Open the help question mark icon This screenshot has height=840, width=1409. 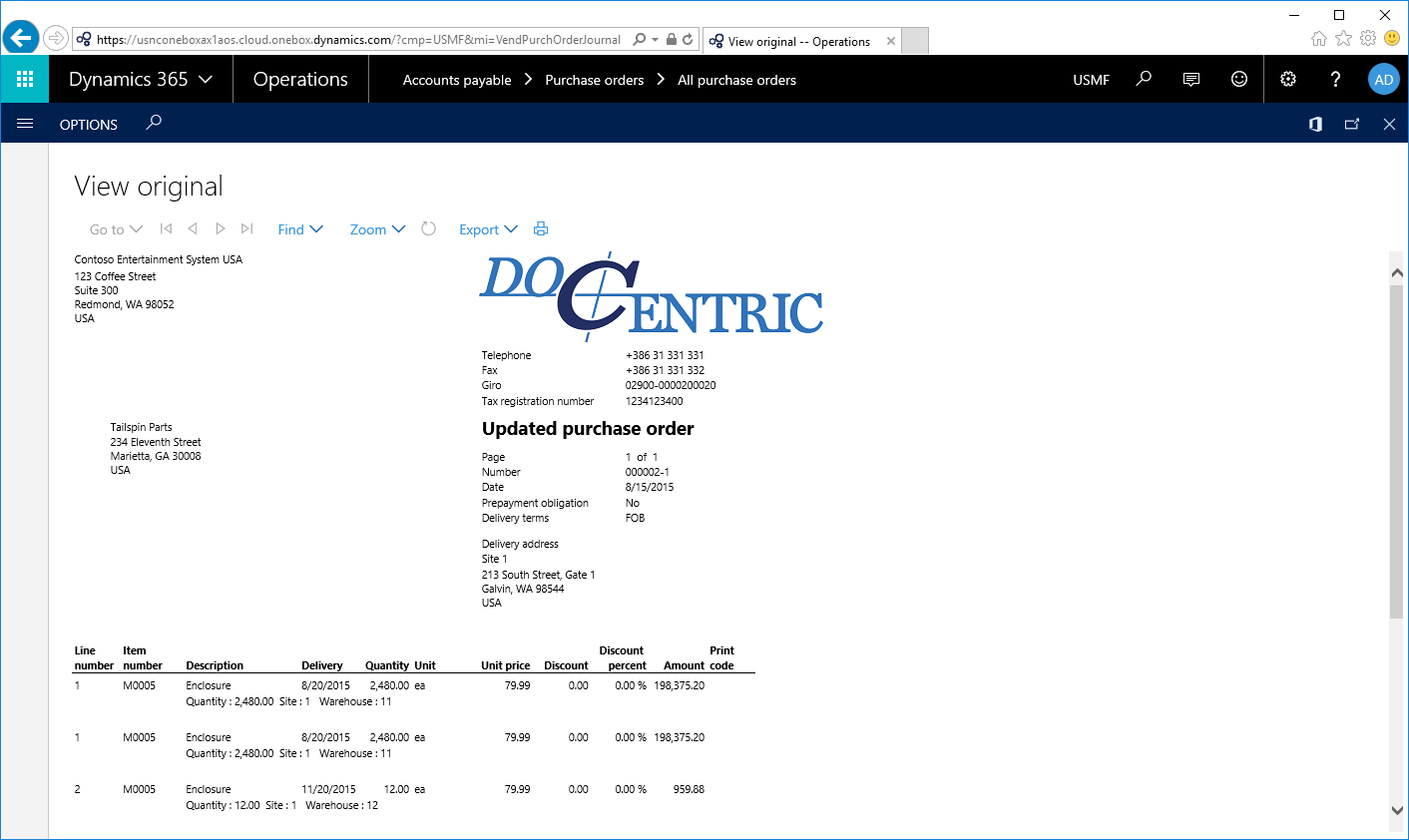(1336, 79)
